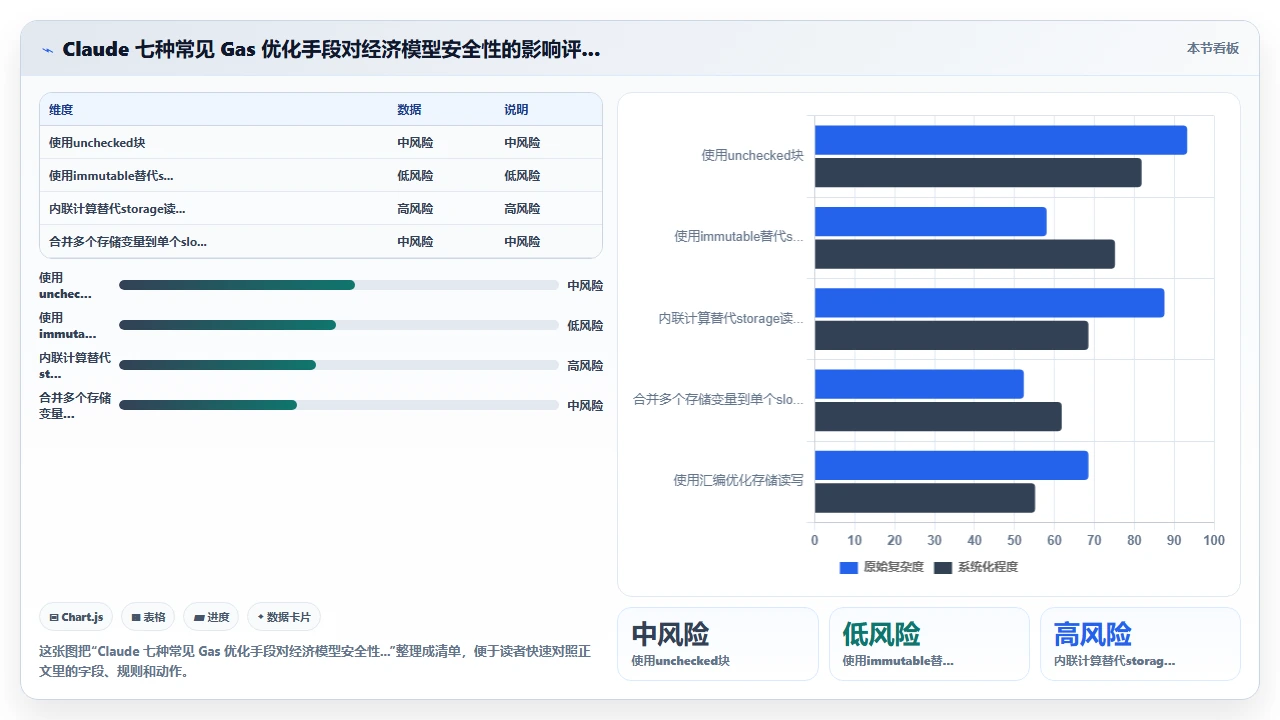Select the 内联计算替代storage读... table cell

(117, 209)
